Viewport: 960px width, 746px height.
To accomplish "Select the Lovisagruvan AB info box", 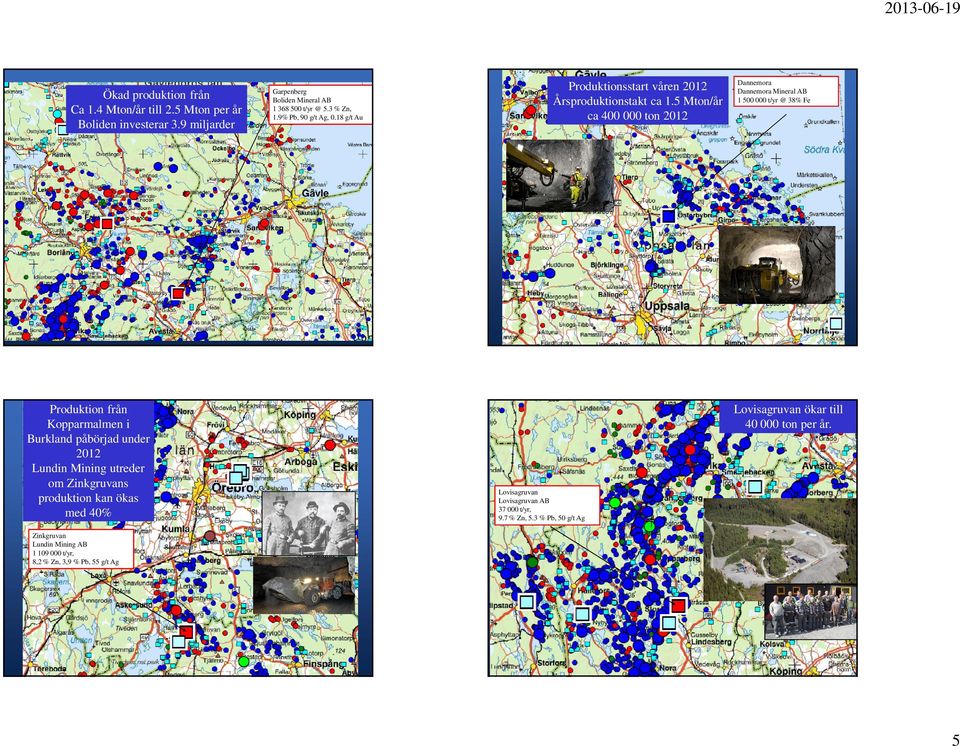I will [x=547, y=505].
